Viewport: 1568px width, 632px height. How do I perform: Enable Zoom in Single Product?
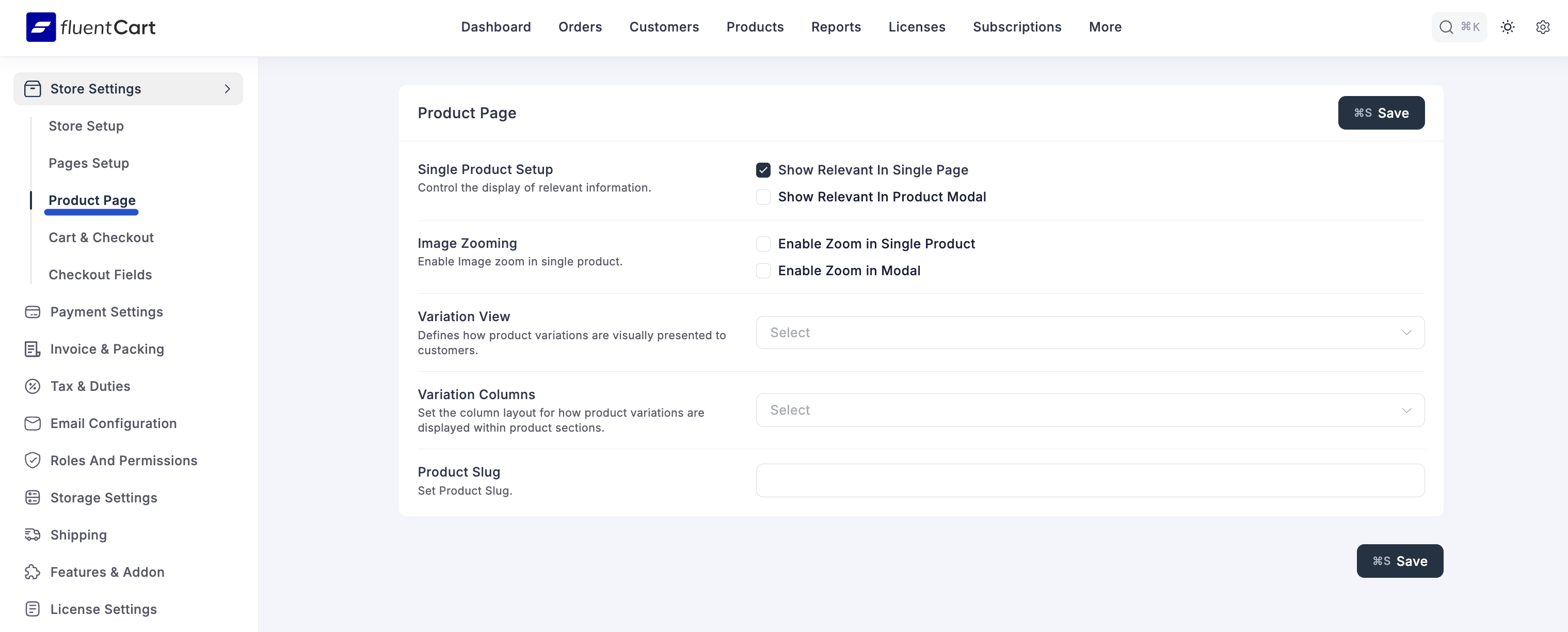coord(763,244)
